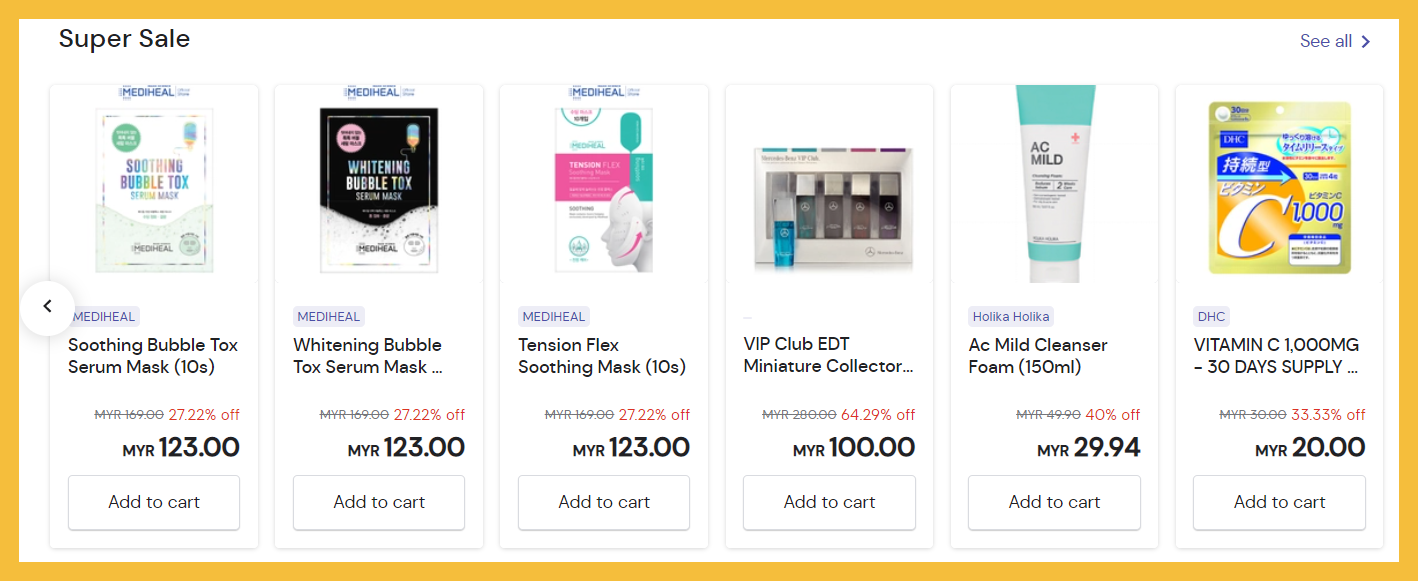The image size is (1418, 581).
Task: Click the previous carousel arrow
Action: (47, 307)
